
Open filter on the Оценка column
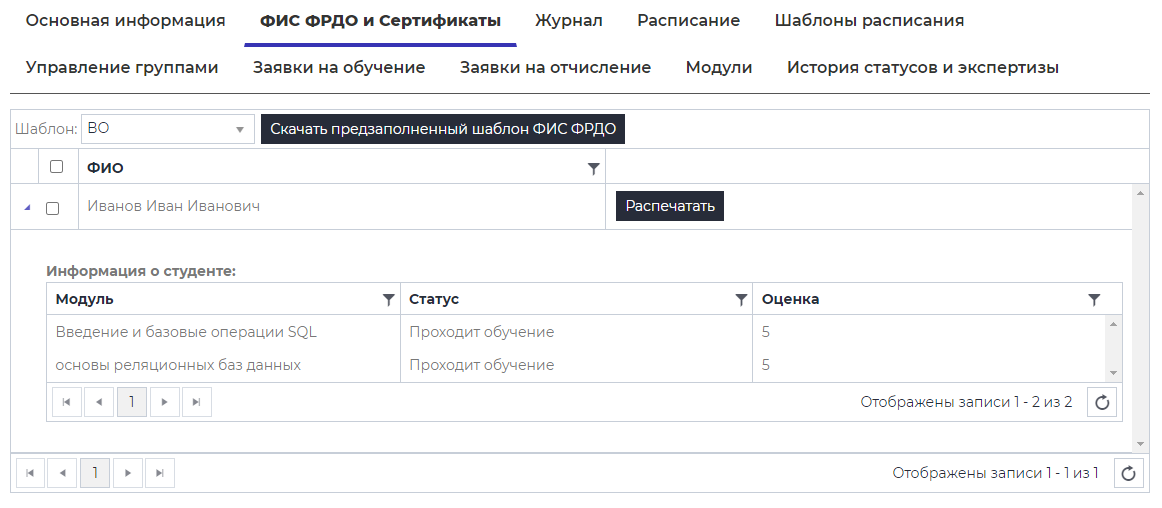(1094, 299)
